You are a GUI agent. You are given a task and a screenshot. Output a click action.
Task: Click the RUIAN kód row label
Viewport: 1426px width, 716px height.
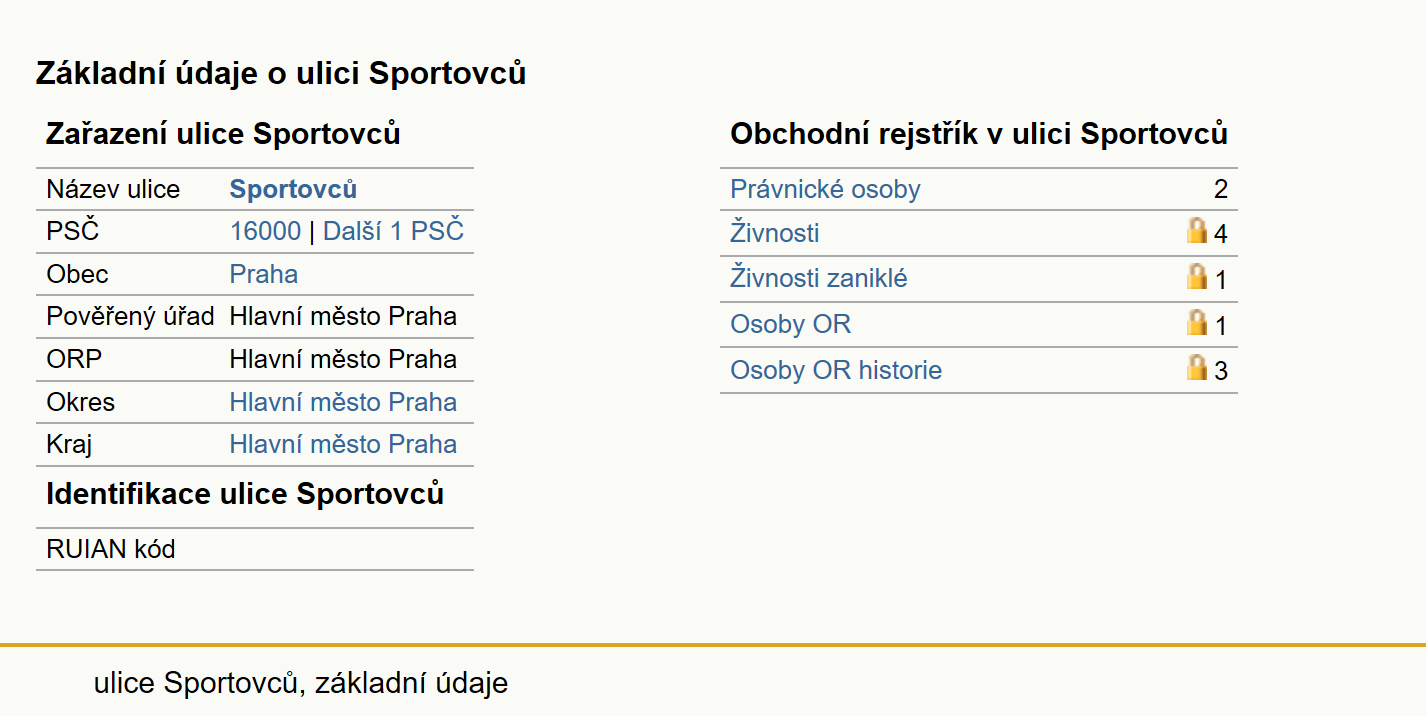111,549
